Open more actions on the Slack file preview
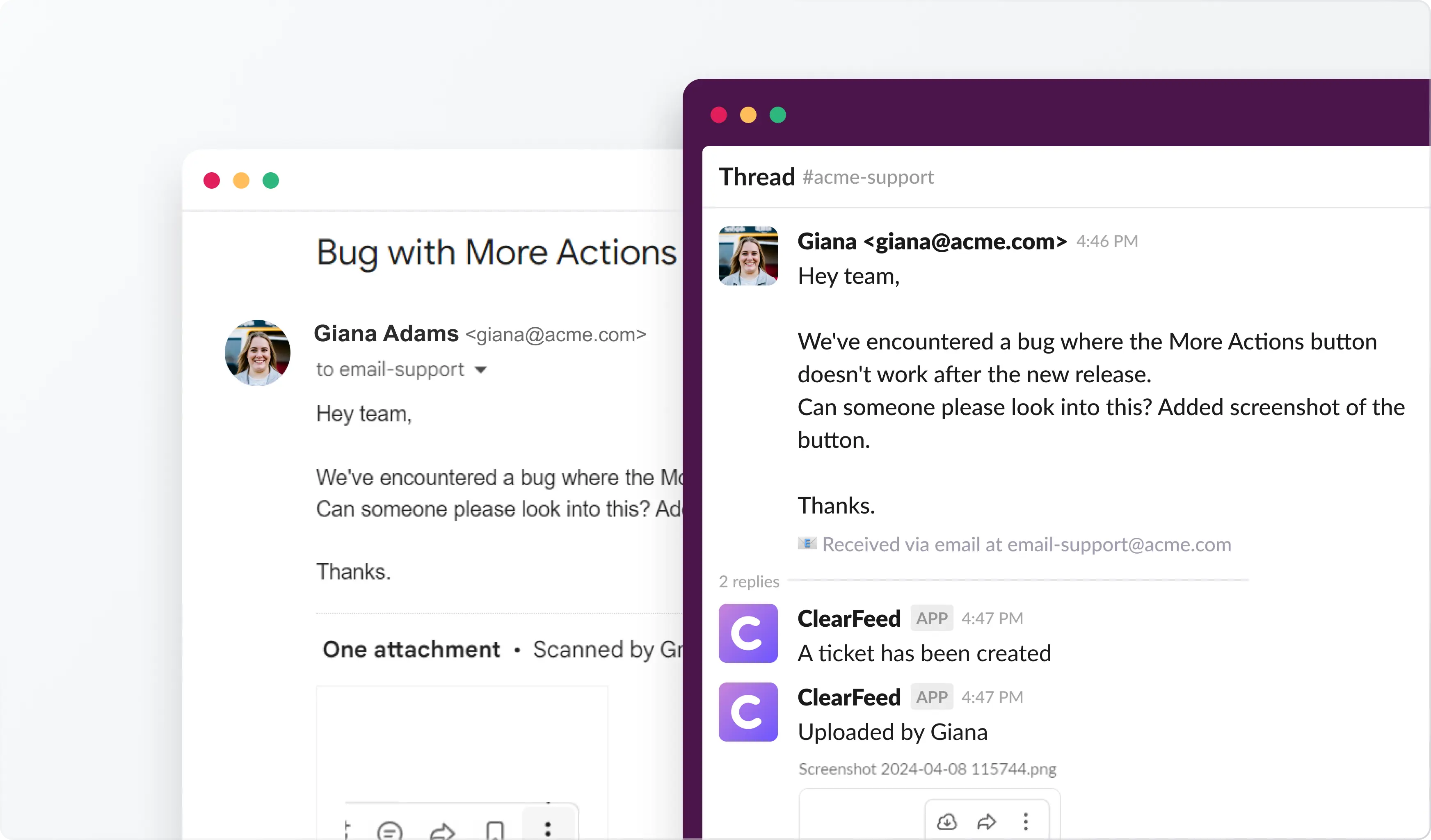 (x=1026, y=821)
